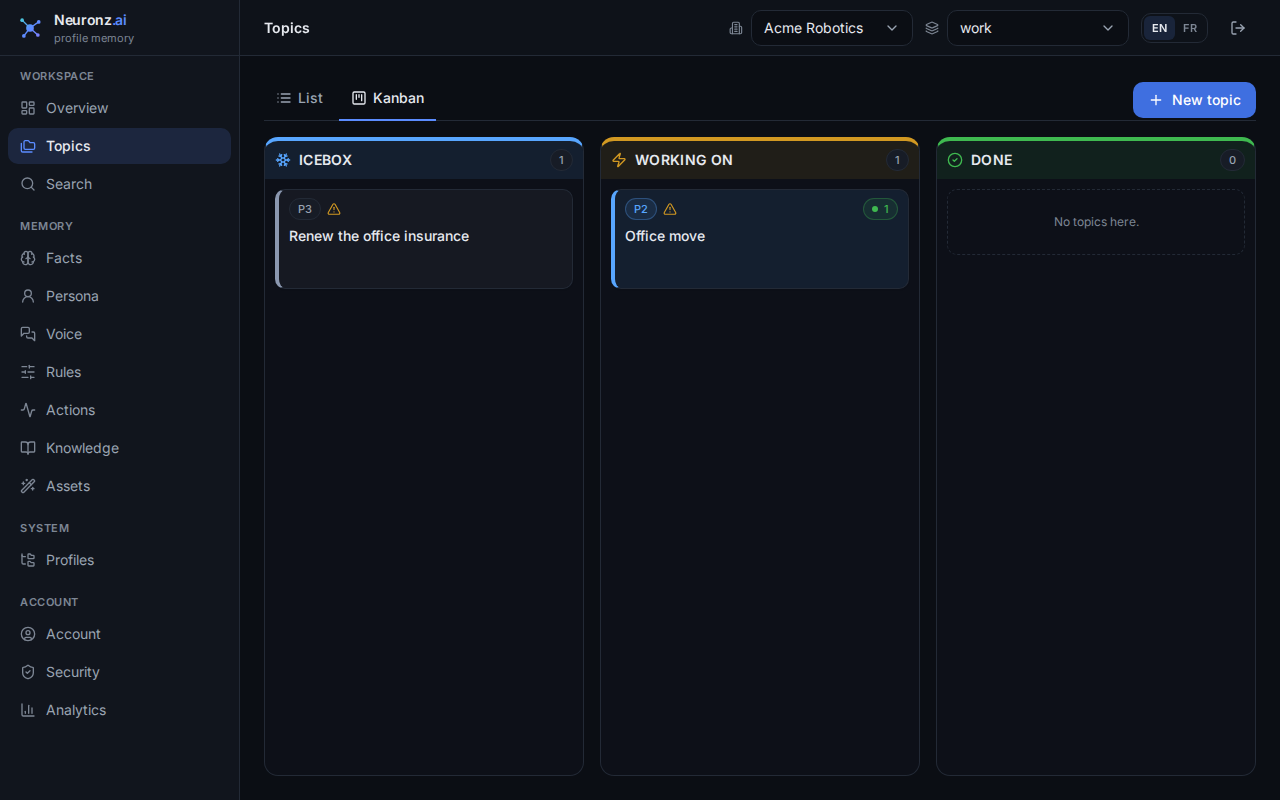Image resolution: width=1280 pixels, height=800 pixels.
Task: Click the Neuronz.ai logo icon
Action: (31, 28)
